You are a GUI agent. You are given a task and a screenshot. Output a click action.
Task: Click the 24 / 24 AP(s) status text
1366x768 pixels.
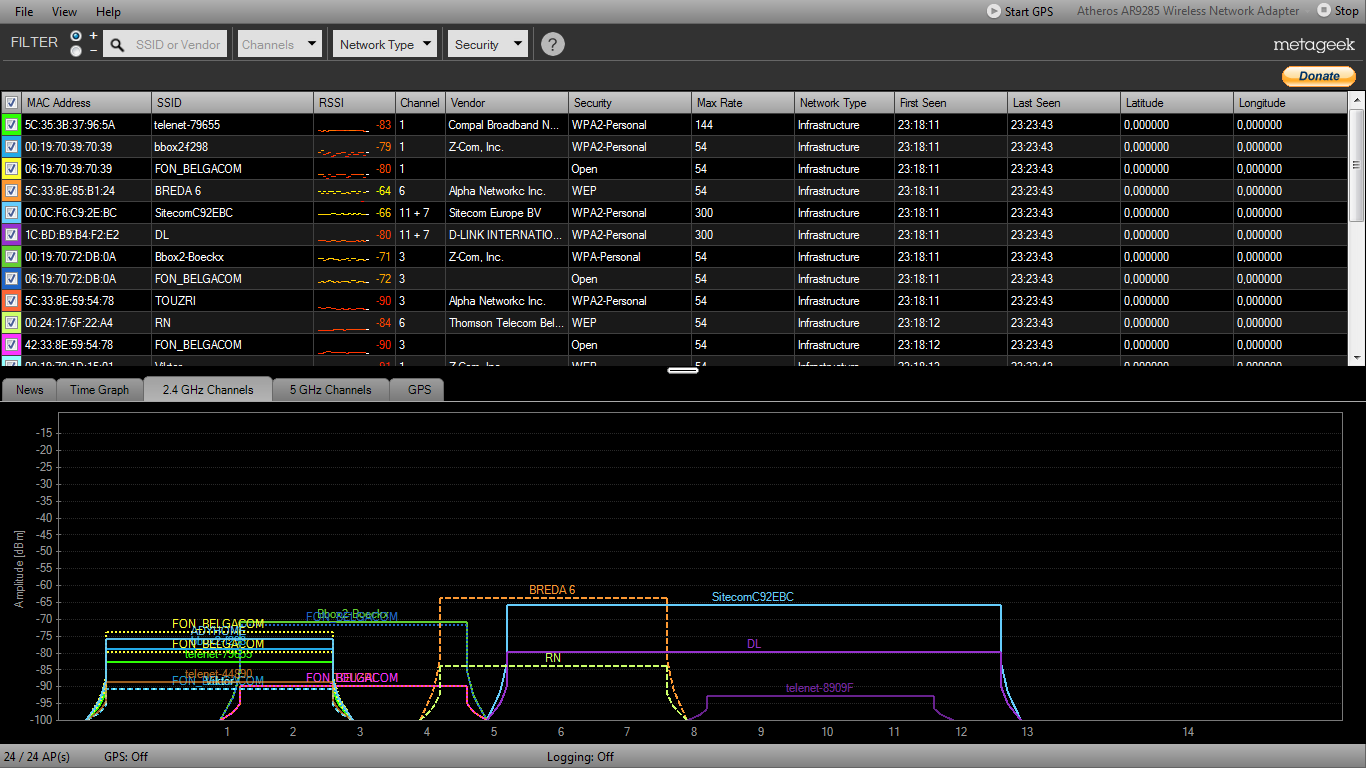click(37, 757)
